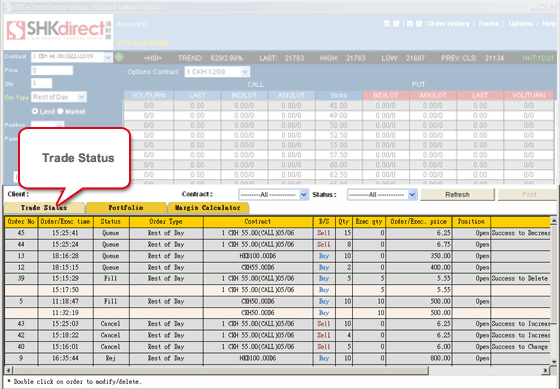
Task: Click the 60.00 strike row
Action: click(338, 165)
